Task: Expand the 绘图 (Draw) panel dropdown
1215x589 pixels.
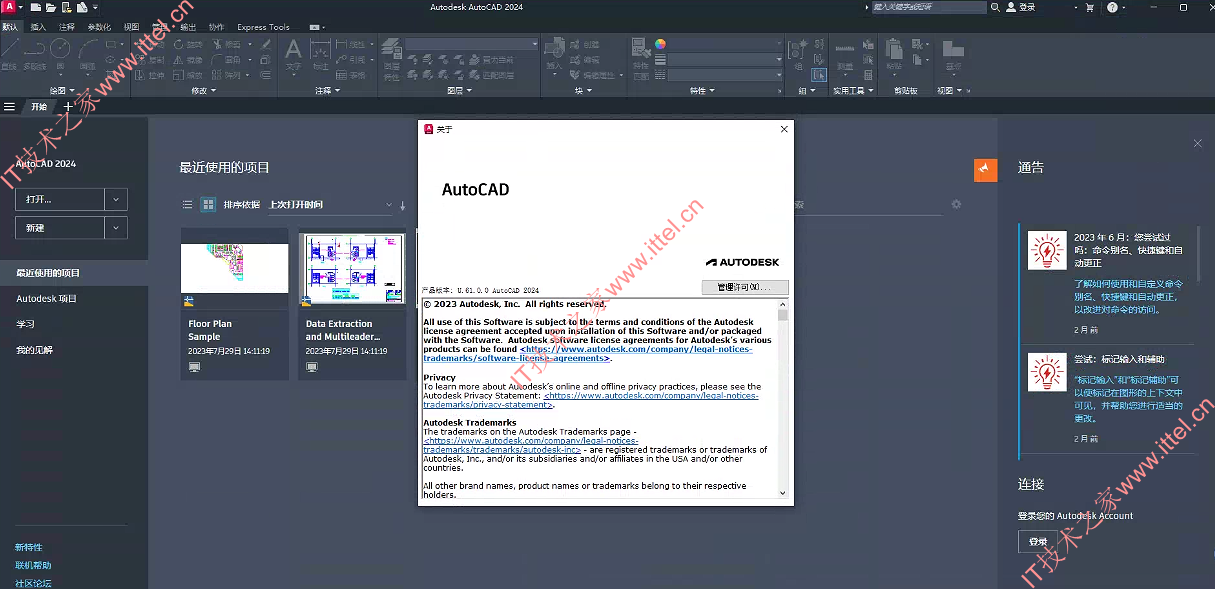Action: [63, 90]
